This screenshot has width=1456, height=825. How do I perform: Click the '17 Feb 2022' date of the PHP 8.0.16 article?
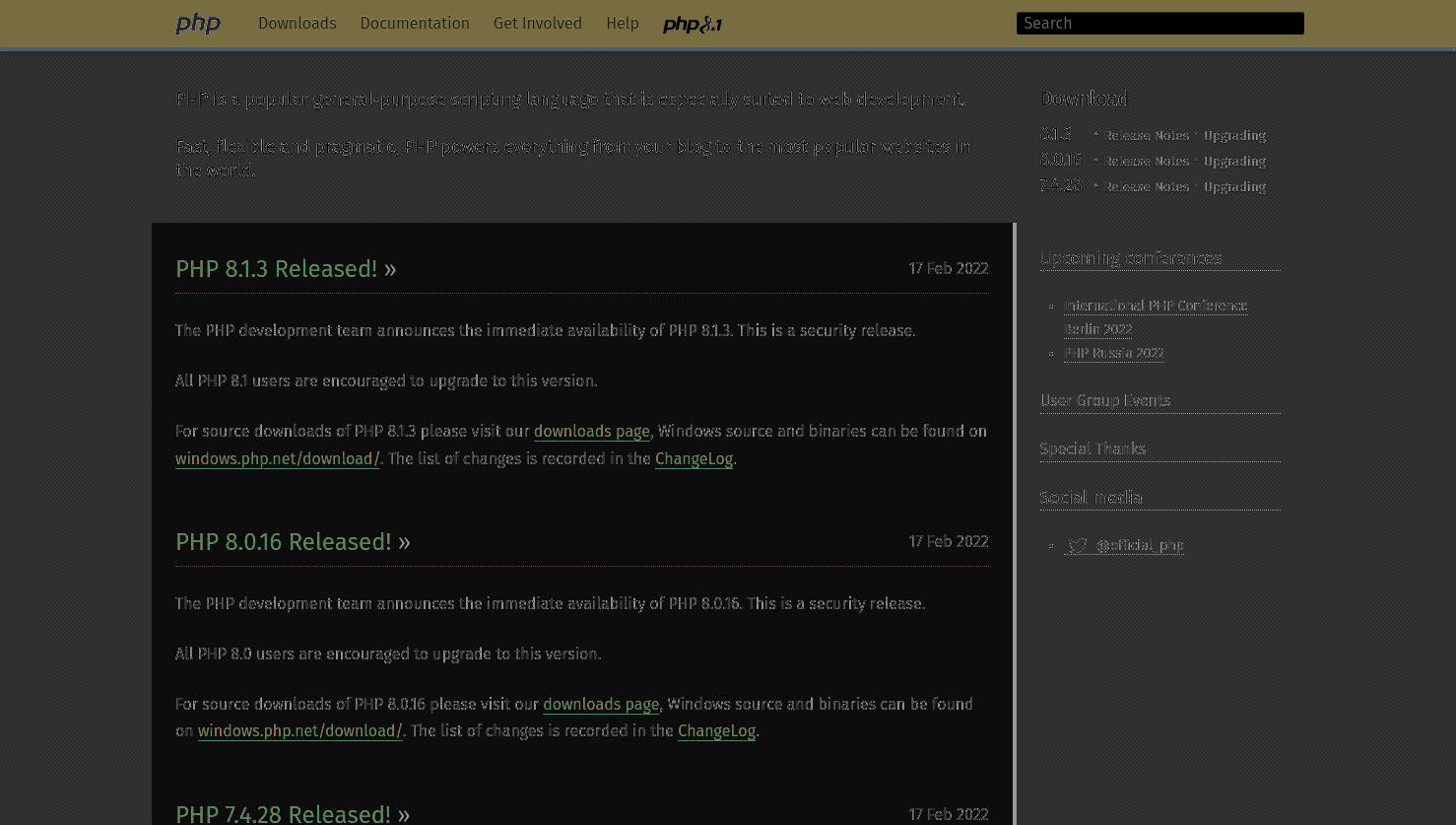pos(948,542)
